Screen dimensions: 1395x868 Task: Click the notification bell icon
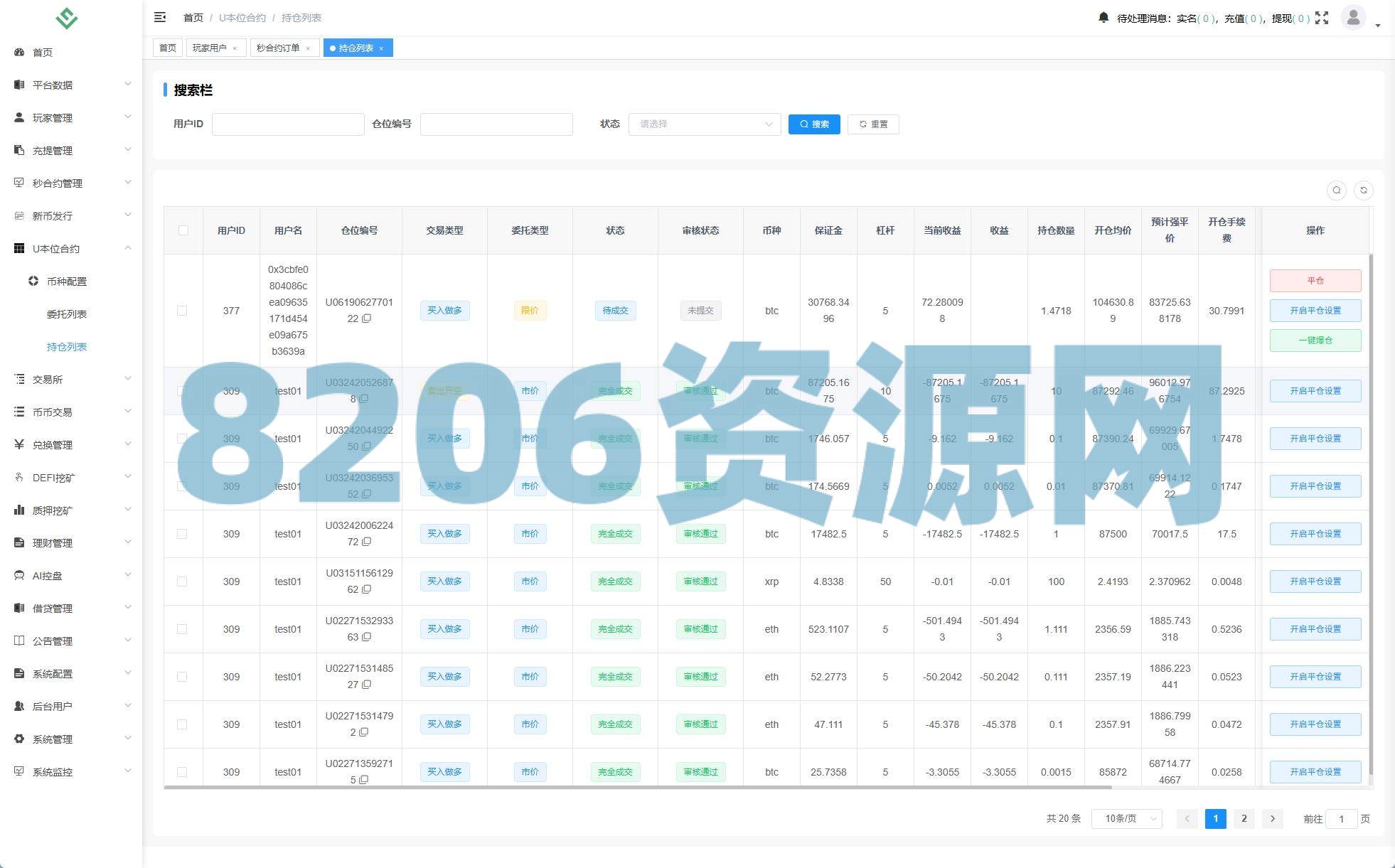(1103, 17)
